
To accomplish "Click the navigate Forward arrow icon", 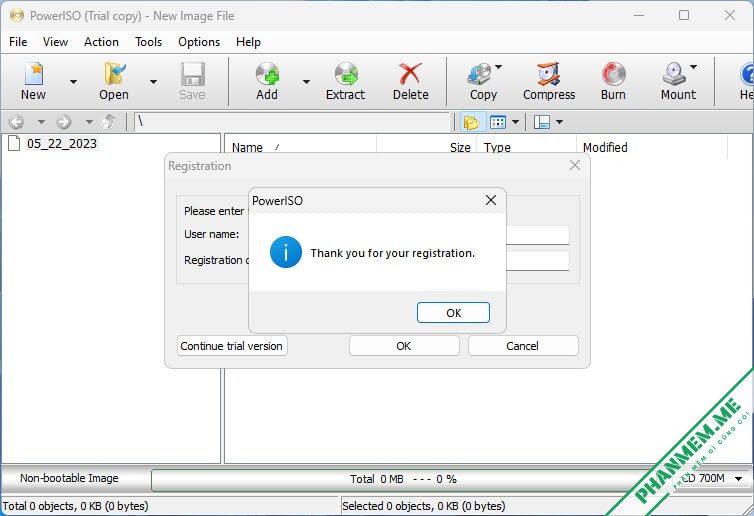I will [x=63, y=122].
